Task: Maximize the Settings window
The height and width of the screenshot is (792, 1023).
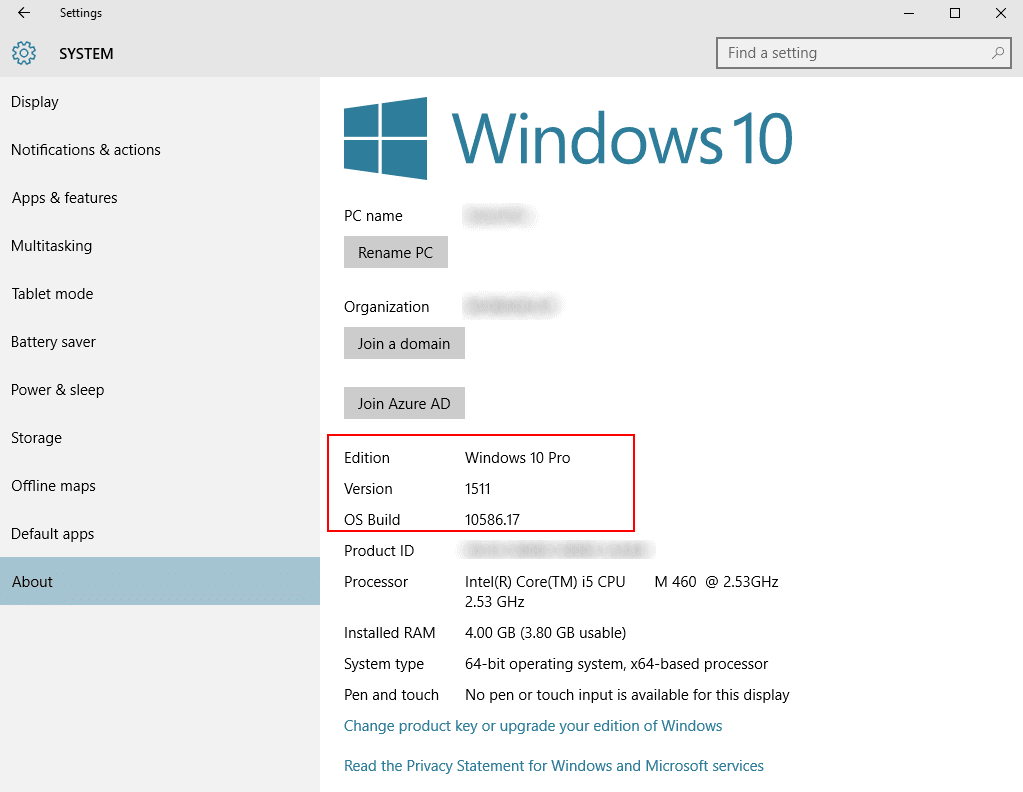Action: pos(955,13)
